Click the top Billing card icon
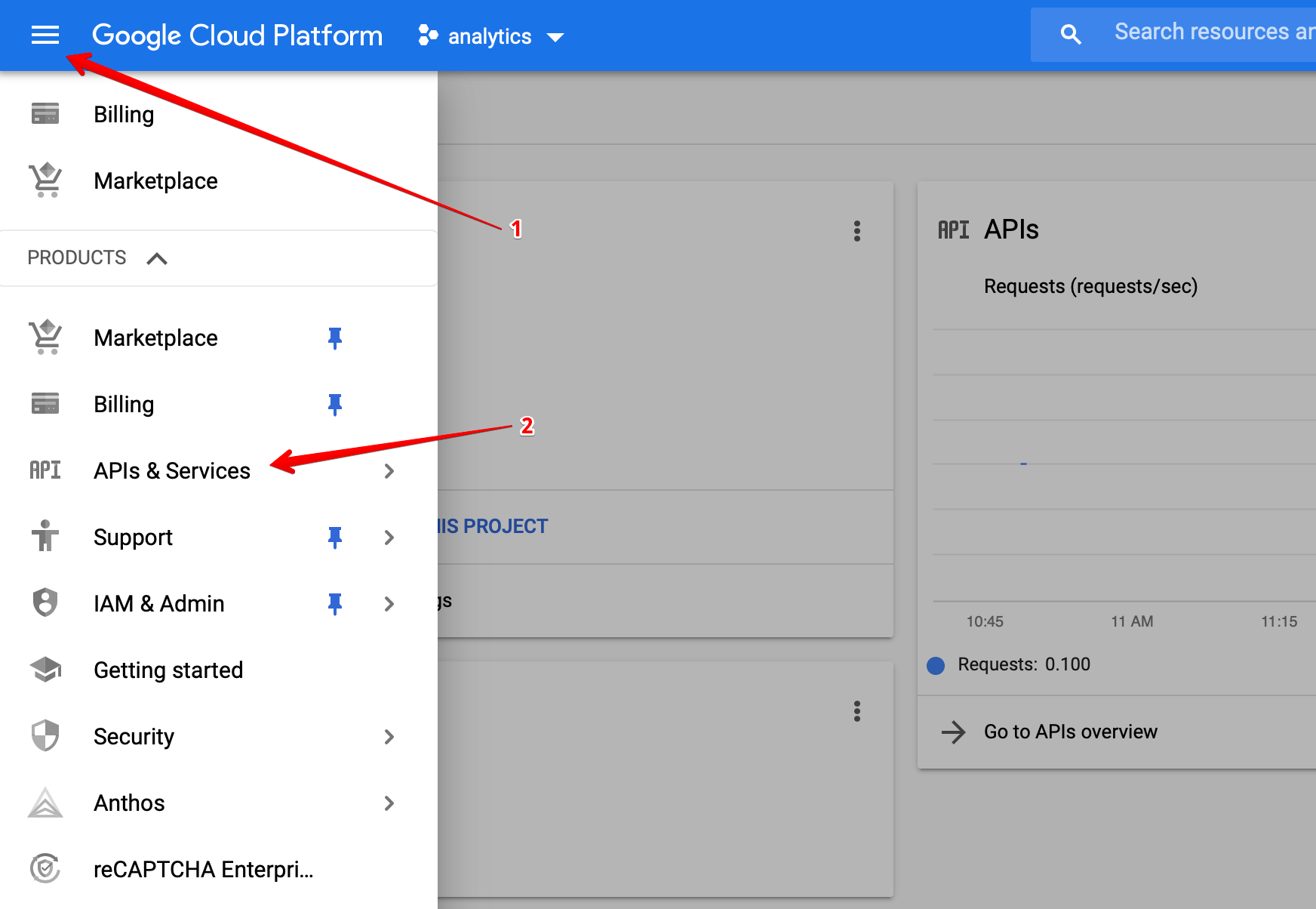This screenshot has height=909, width=1316. (x=45, y=114)
